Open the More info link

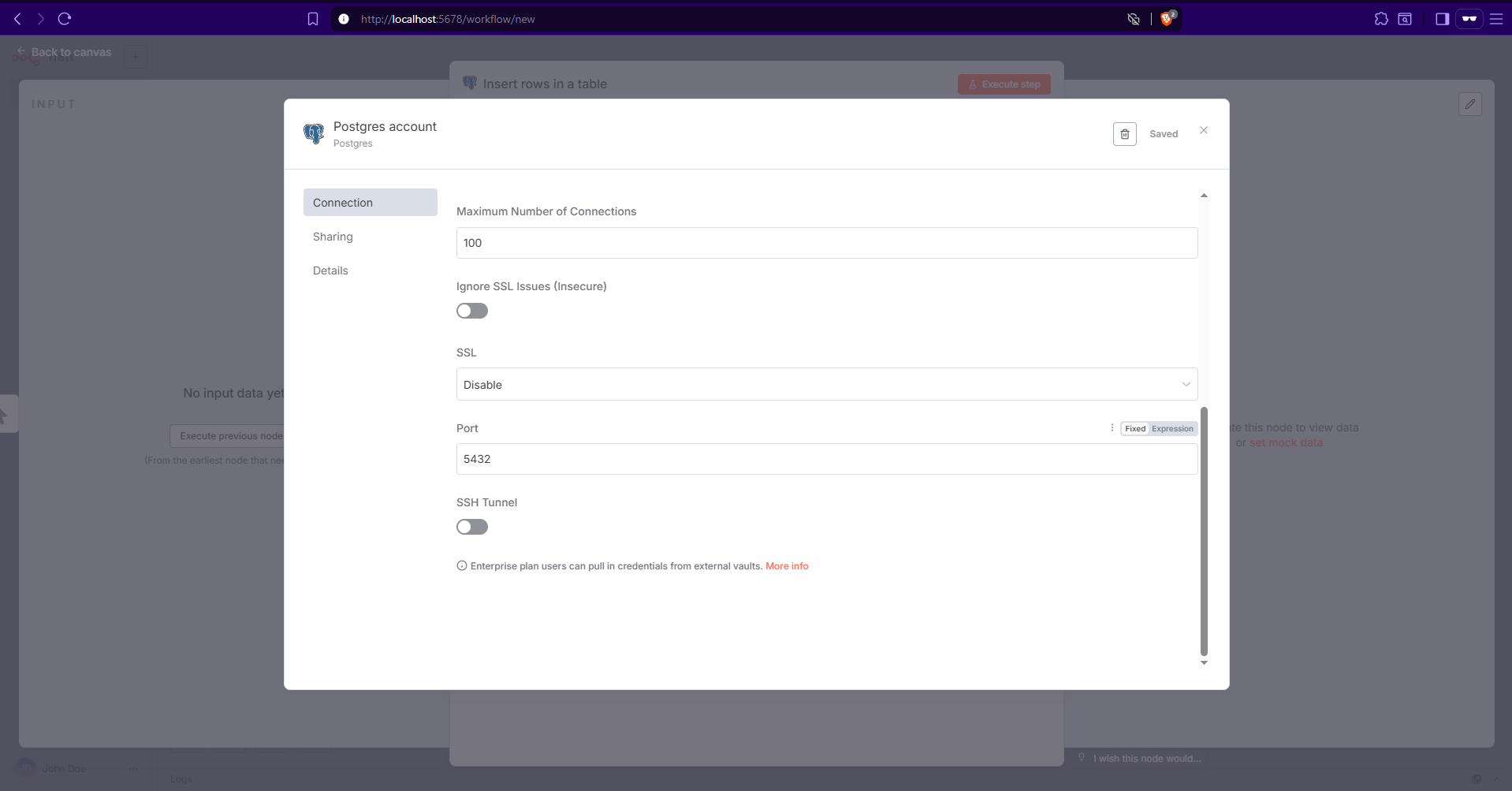pos(787,566)
